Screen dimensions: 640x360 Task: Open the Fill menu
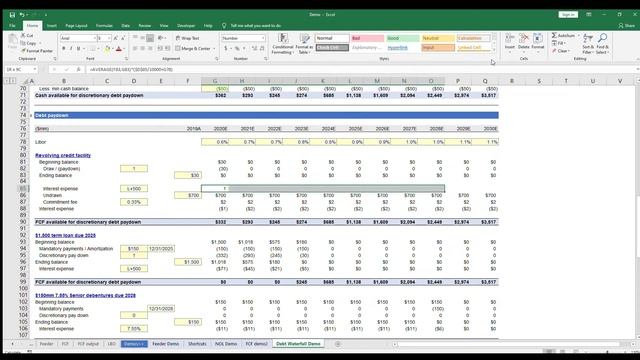559,43
